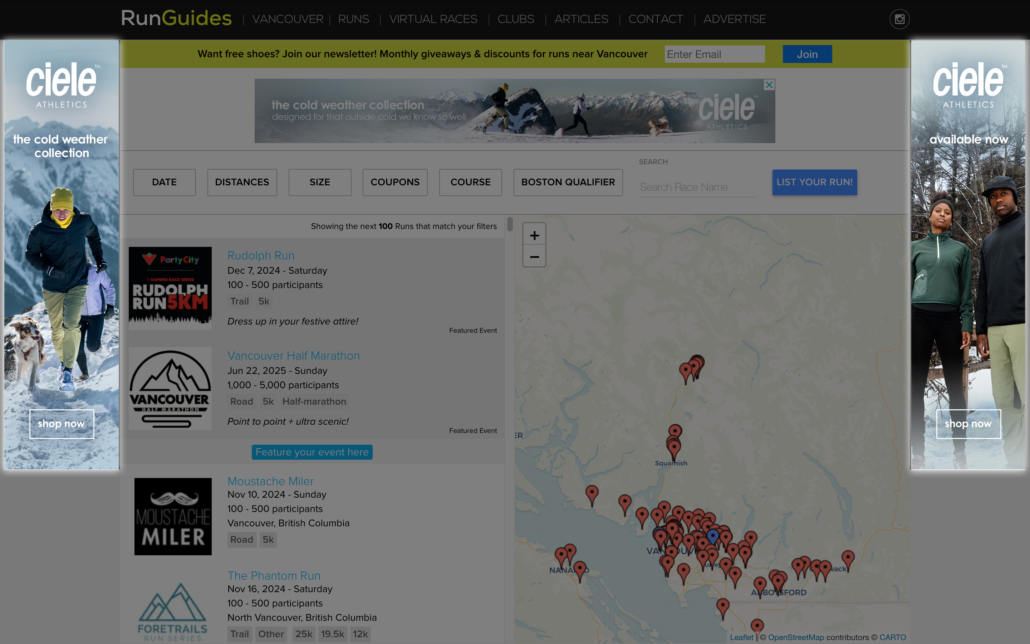
Task: Open the Moustache Miler event link
Action: pos(271,481)
